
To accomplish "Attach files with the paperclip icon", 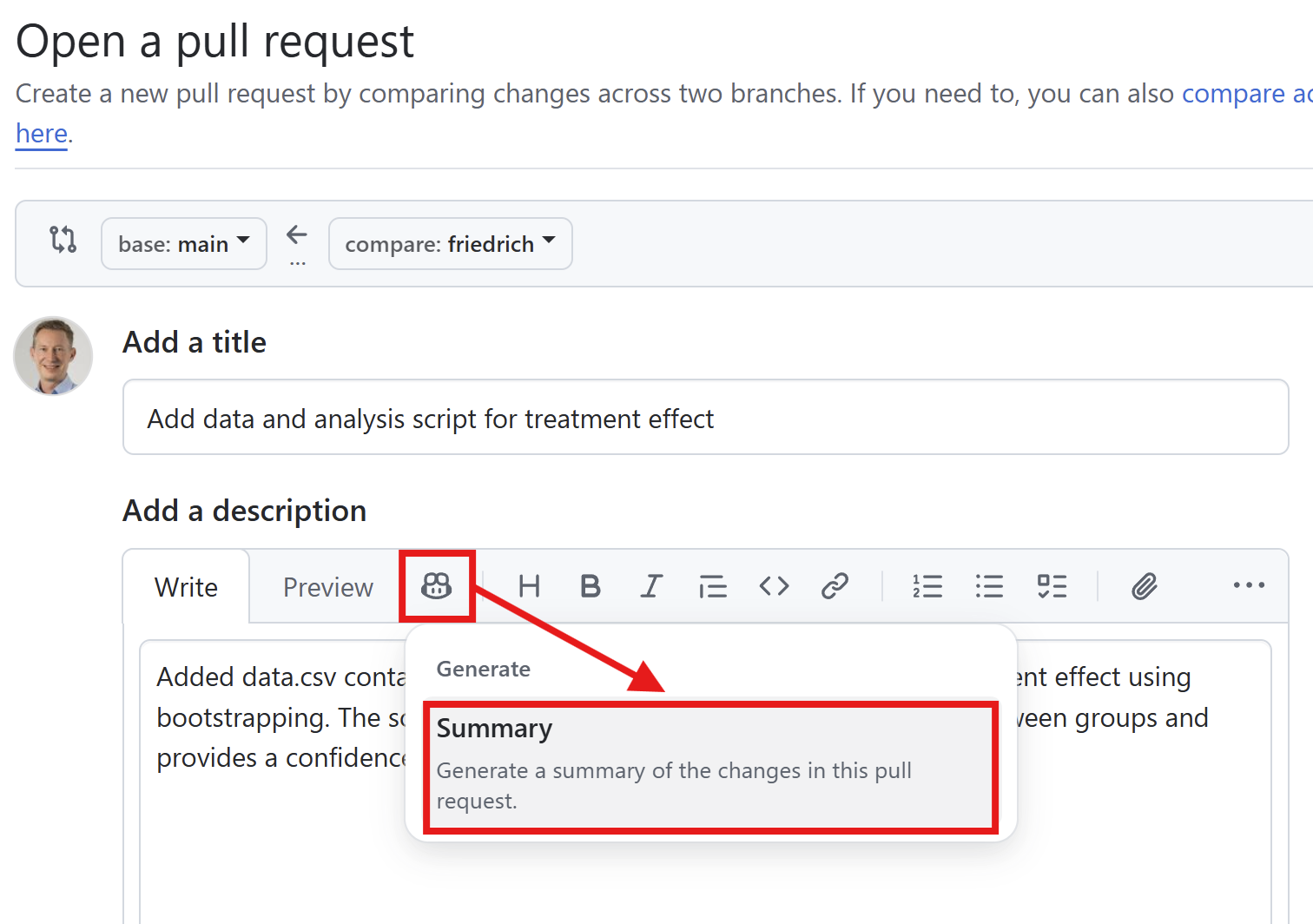I will [1145, 586].
